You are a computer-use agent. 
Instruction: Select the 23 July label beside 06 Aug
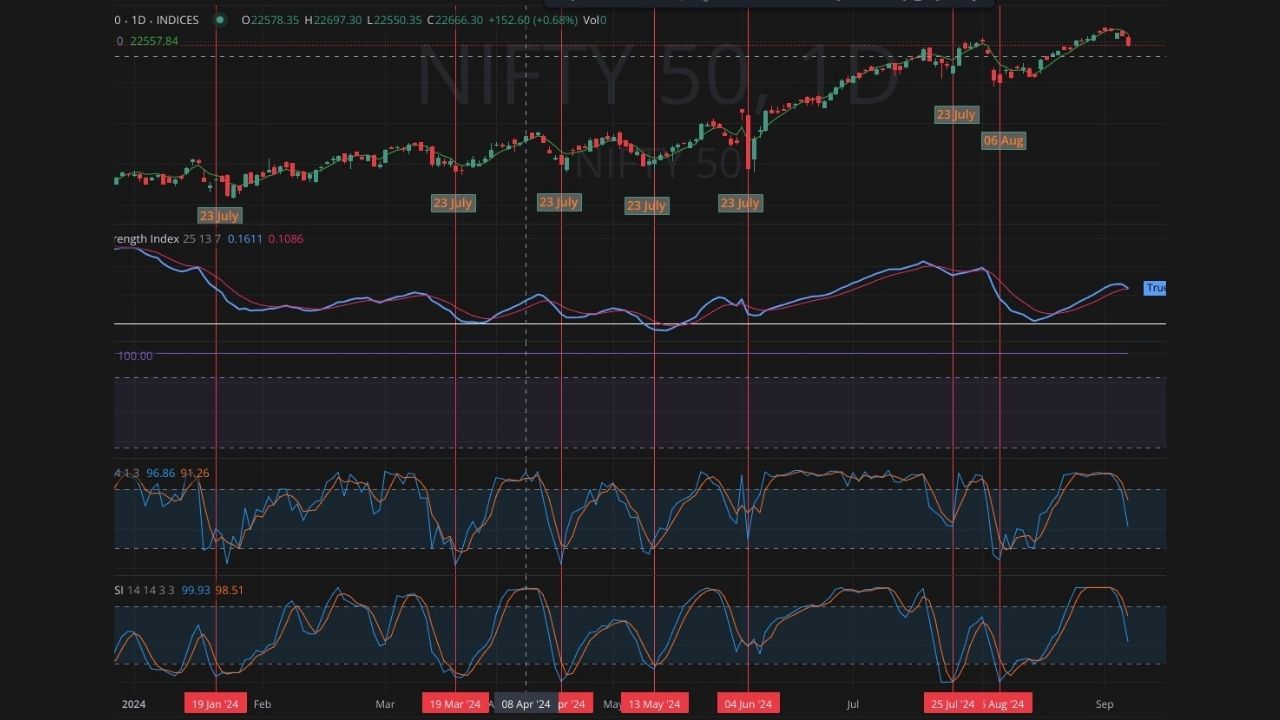point(956,114)
